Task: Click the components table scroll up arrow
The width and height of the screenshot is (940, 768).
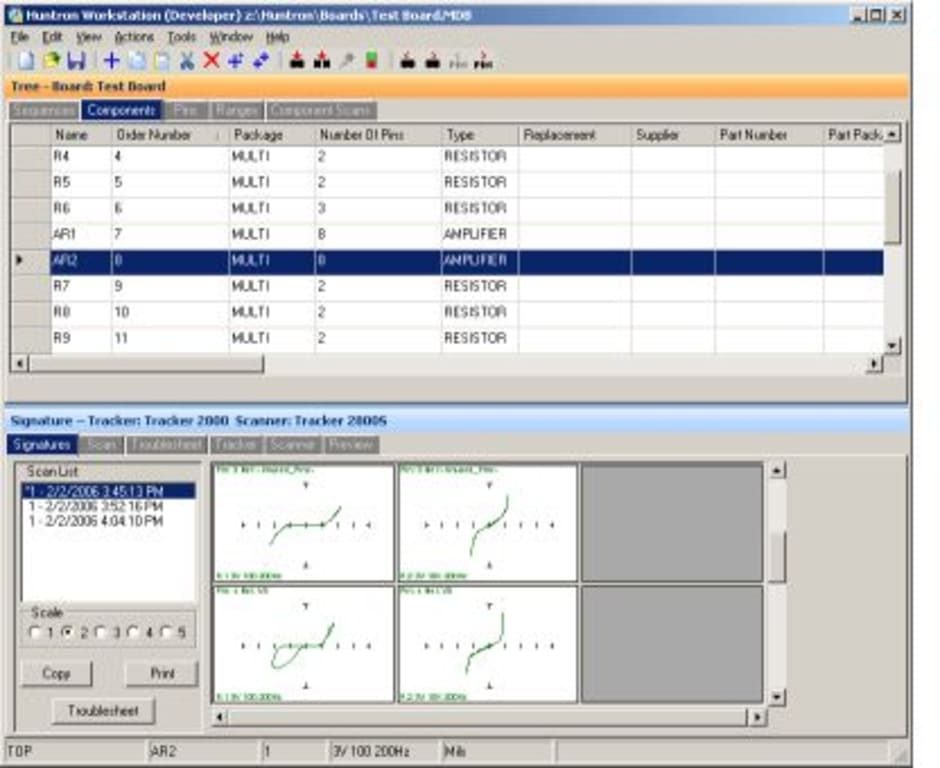Action: tap(892, 134)
